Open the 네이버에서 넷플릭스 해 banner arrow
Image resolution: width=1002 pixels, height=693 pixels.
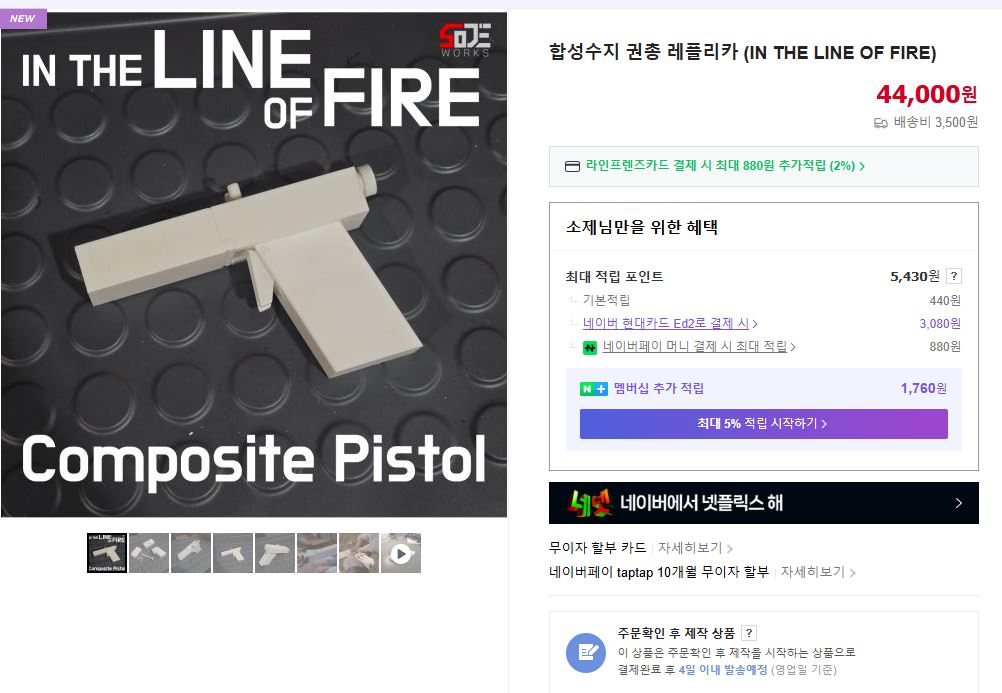pyautogui.click(x=959, y=503)
